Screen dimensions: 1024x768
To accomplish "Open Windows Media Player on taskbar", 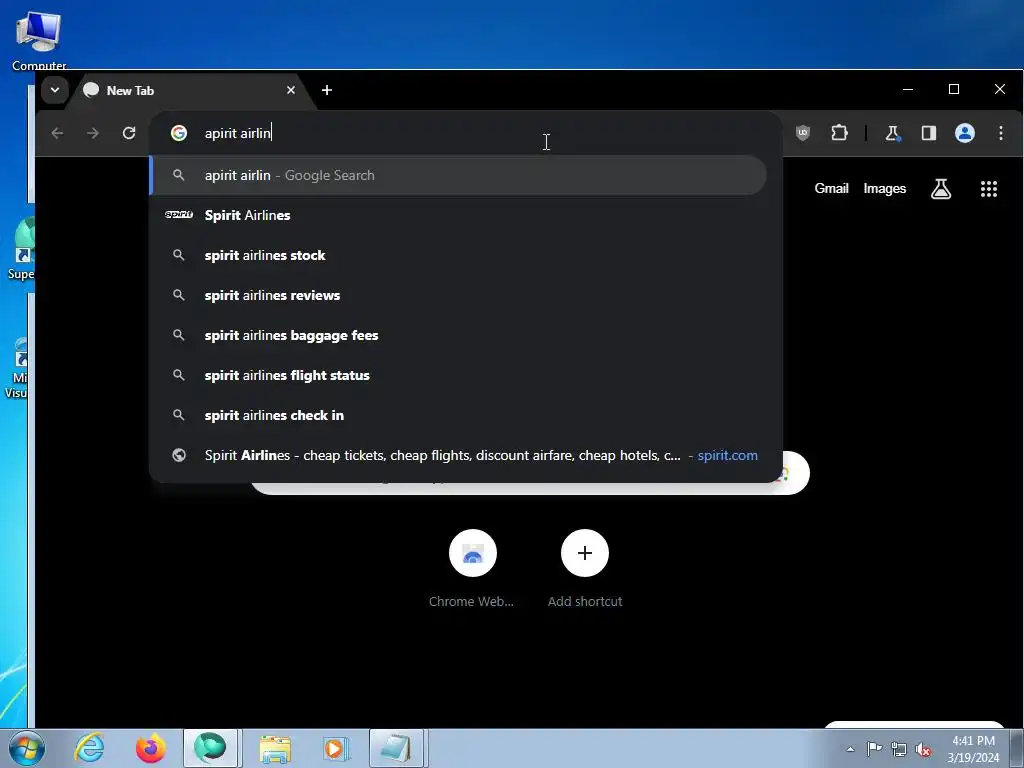I will (x=335, y=748).
